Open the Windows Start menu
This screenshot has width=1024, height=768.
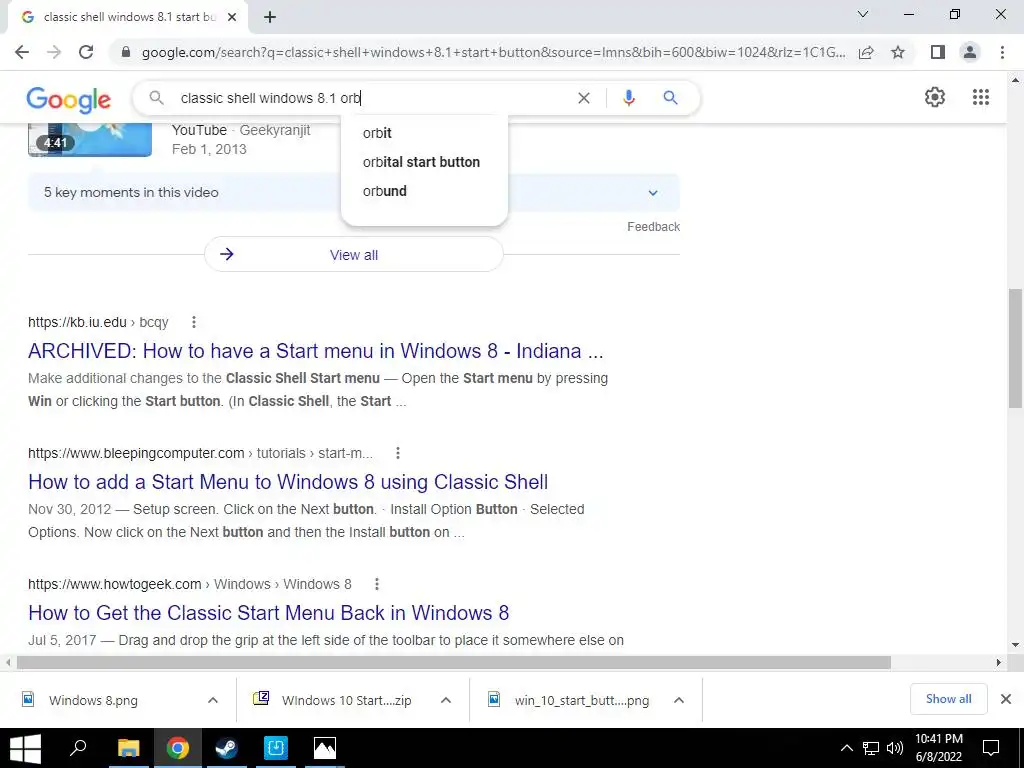(x=25, y=748)
